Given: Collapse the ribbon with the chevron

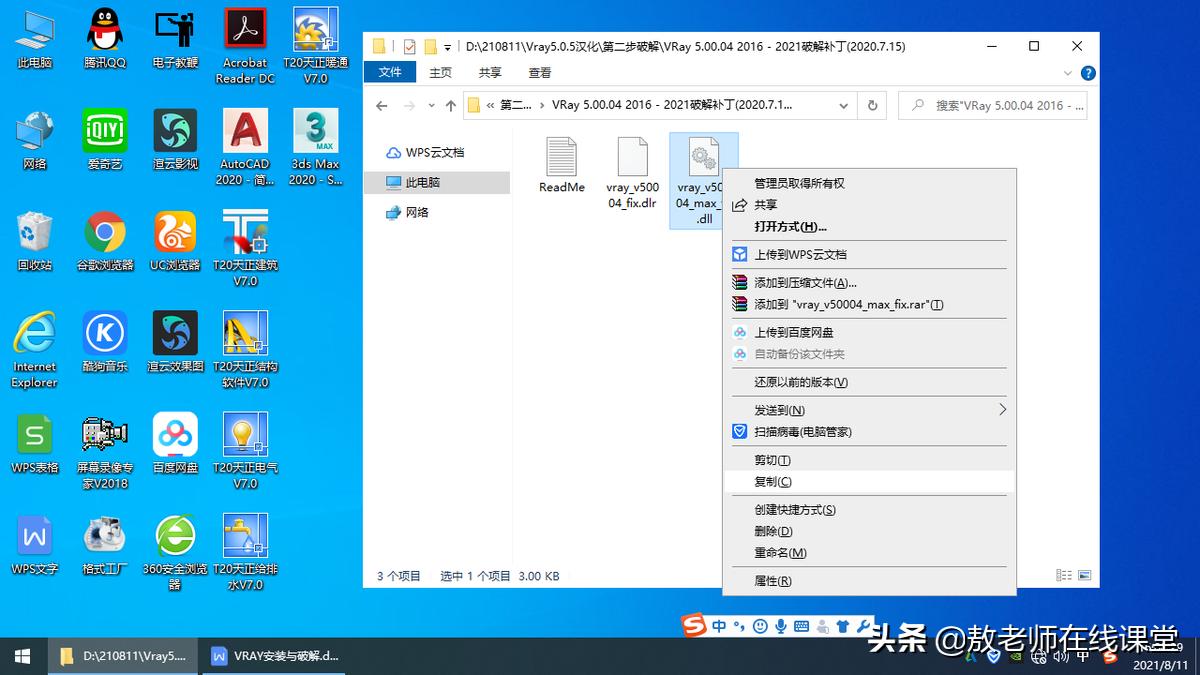Looking at the screenshot, I should (1066, 73).
